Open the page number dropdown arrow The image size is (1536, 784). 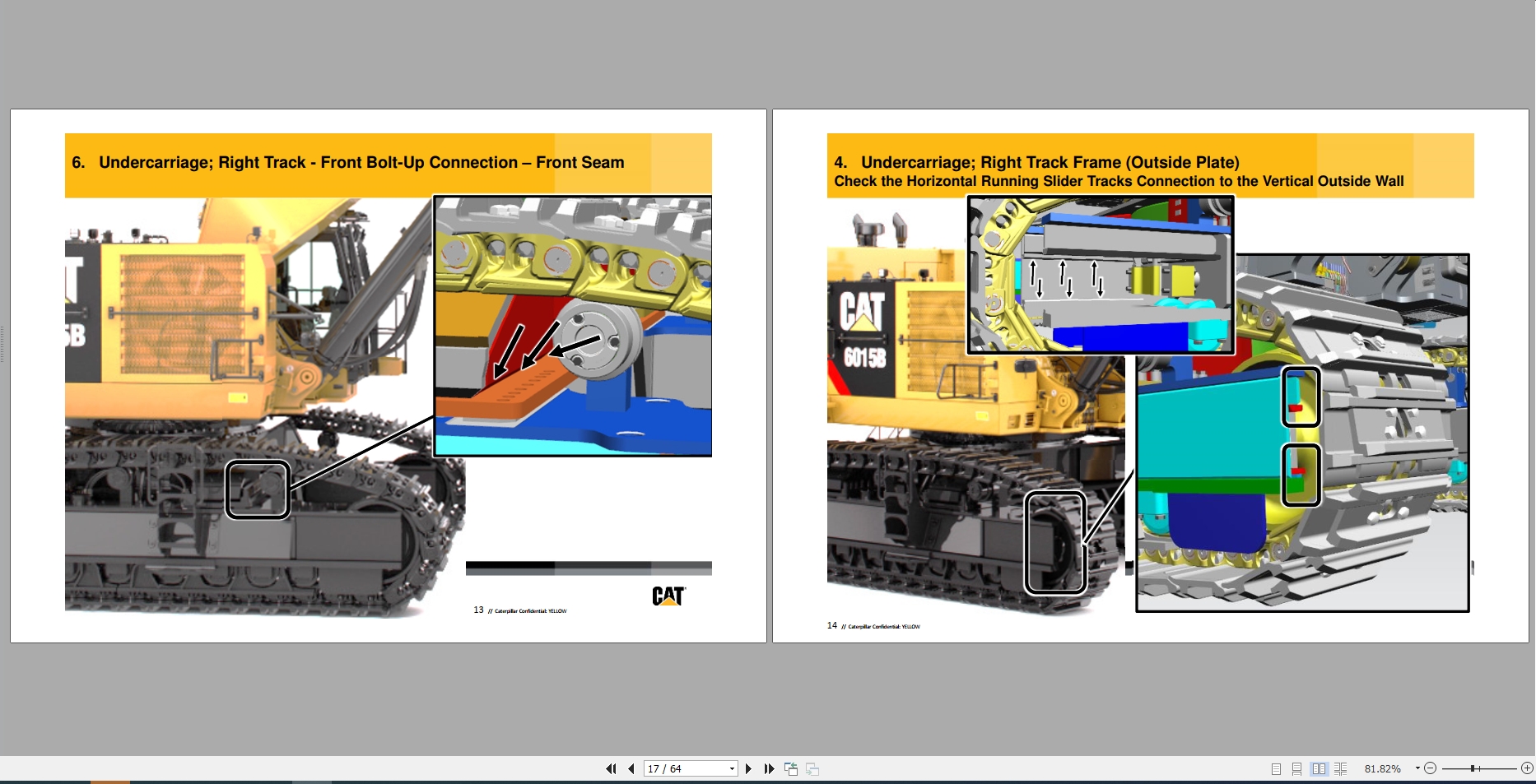(x=731, y=768)
